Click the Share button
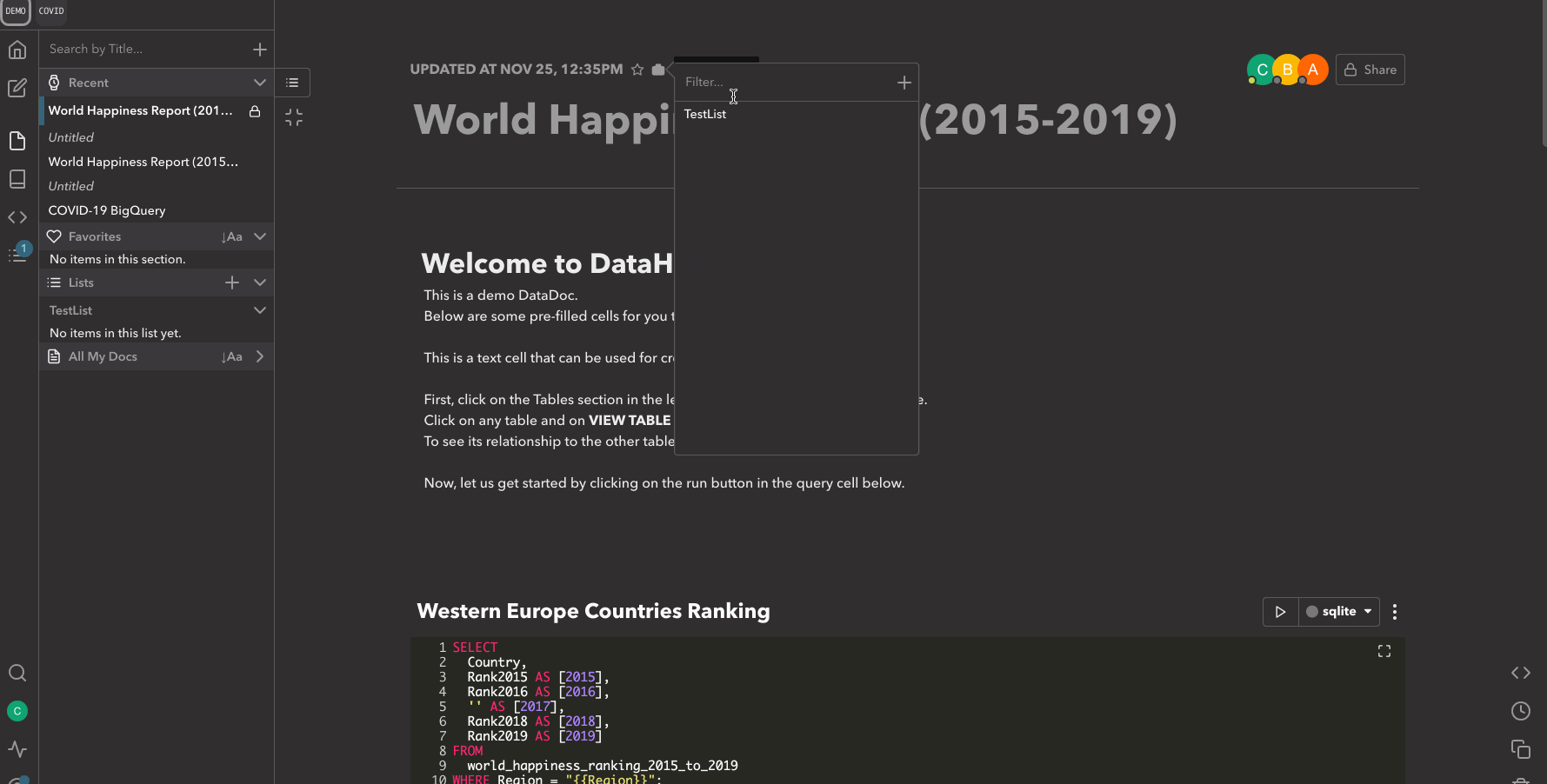The height and width of the screenshot is (784, 1547). tap(1370, 70)
